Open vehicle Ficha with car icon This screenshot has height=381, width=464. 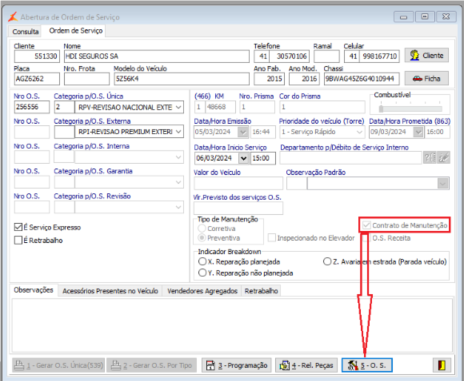tap(427, 79)
